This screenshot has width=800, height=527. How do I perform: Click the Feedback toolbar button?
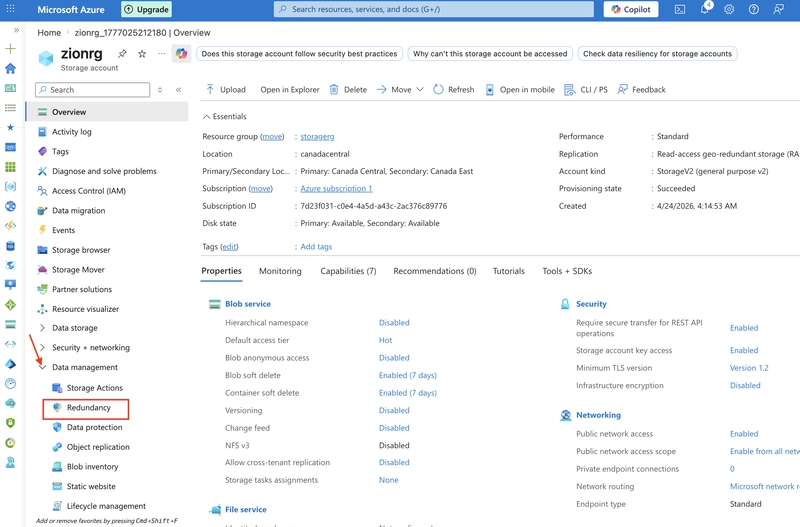[642, 90]
